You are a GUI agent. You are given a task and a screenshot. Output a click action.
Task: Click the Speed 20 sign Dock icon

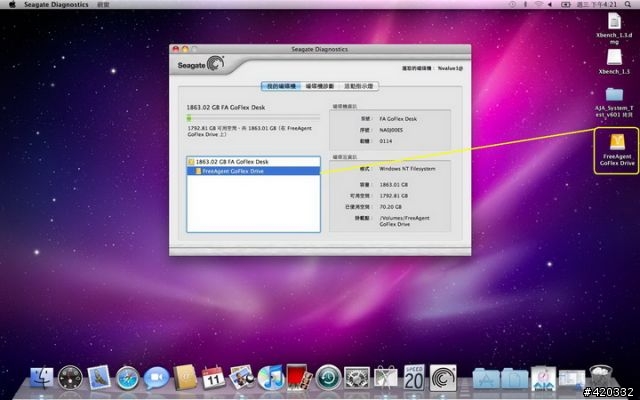coord(414,377)
